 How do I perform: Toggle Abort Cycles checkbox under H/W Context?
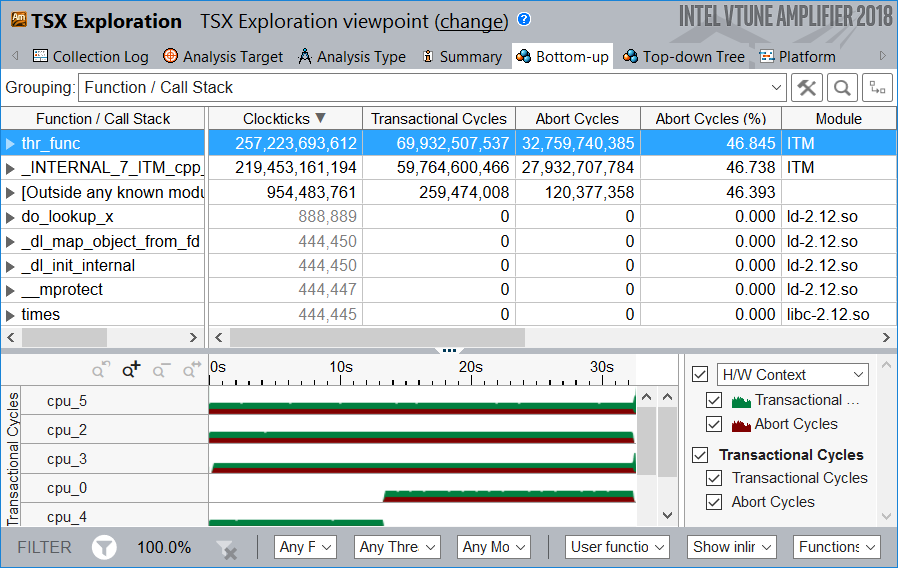[714, 424]
